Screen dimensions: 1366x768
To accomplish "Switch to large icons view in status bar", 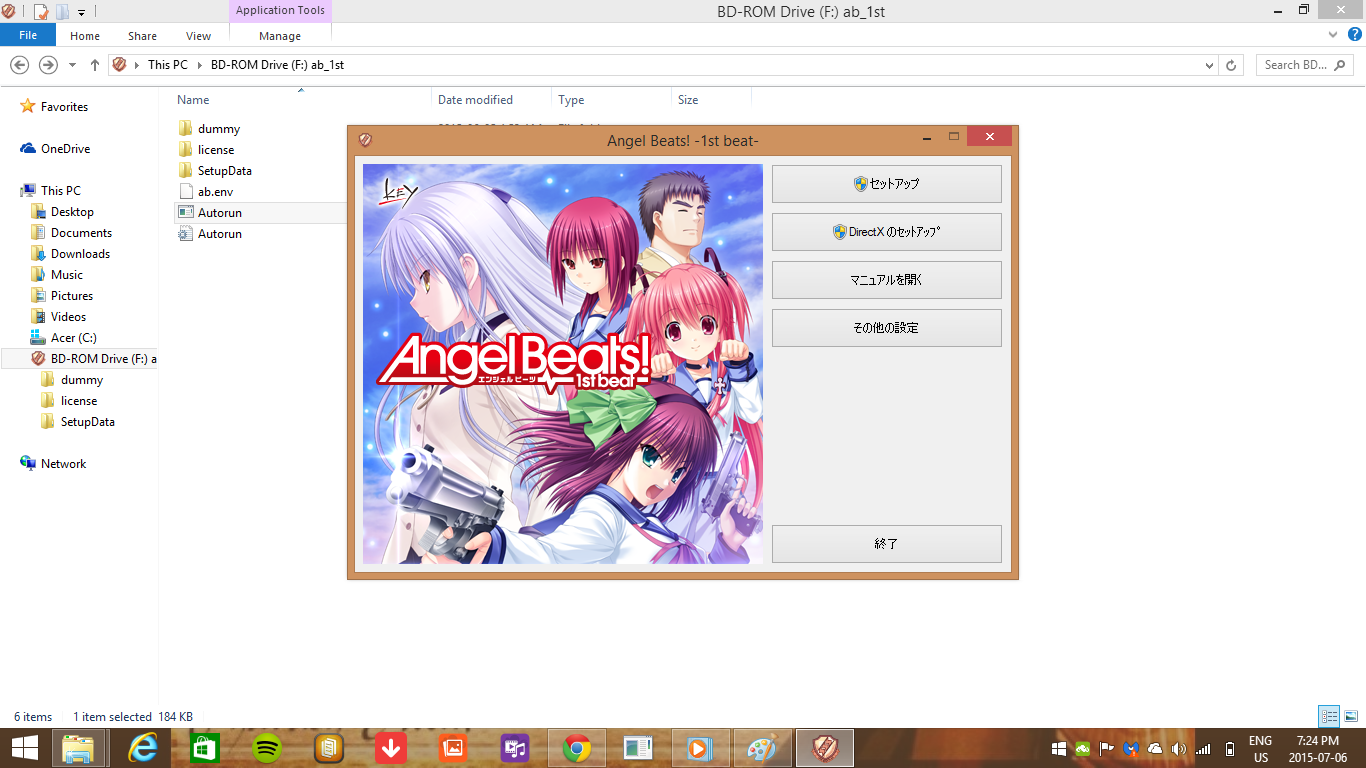I will click(x=1350, y=716).
